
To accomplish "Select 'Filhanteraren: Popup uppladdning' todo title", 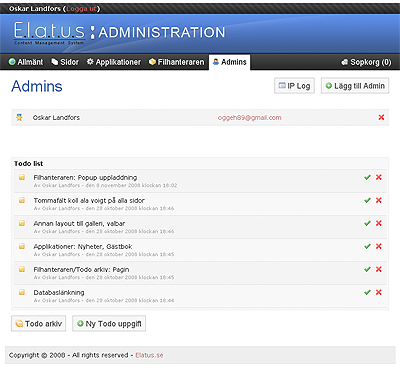I will 85,178.
